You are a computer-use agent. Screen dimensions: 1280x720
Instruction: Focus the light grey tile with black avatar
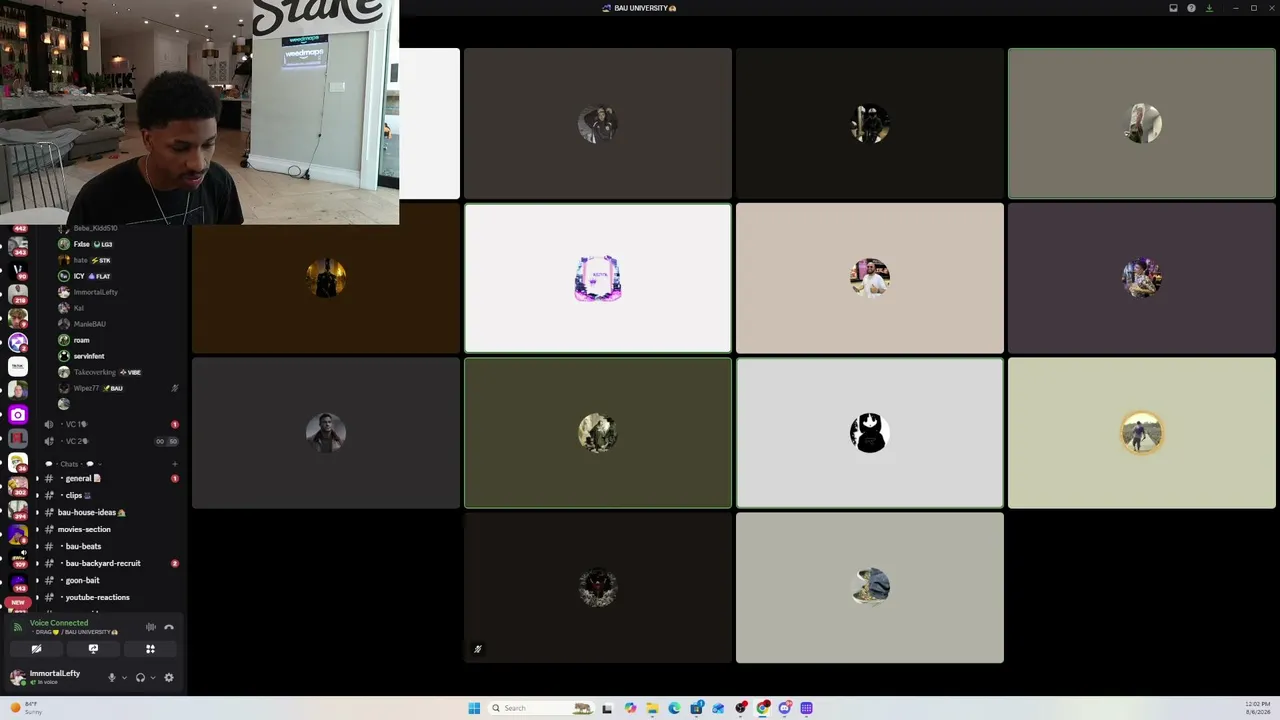coord(870,433)
